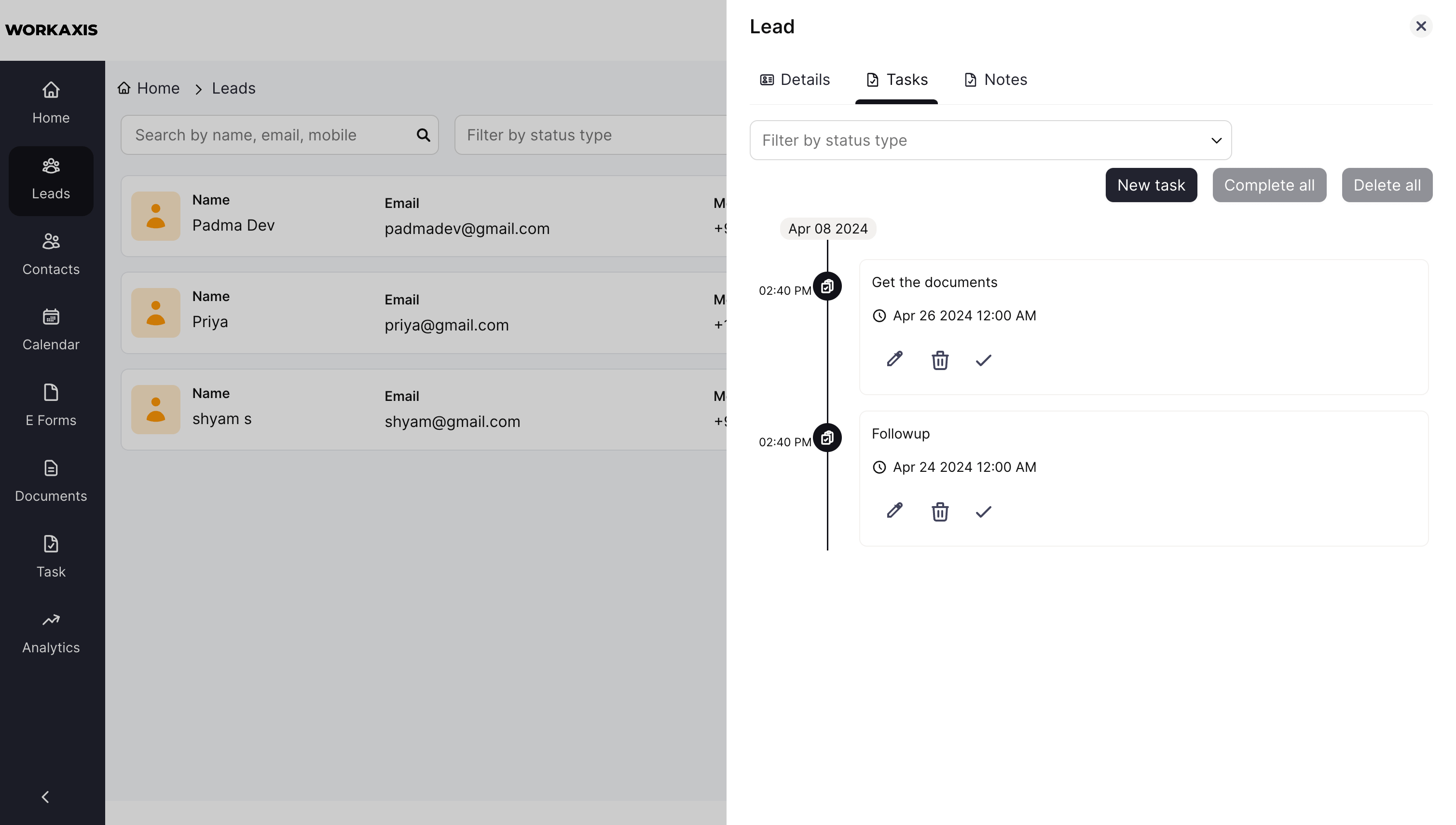This screenshot has height=825, width=1456.
Task: Close the Lead panel
Action: click(x=1421, y=26)
